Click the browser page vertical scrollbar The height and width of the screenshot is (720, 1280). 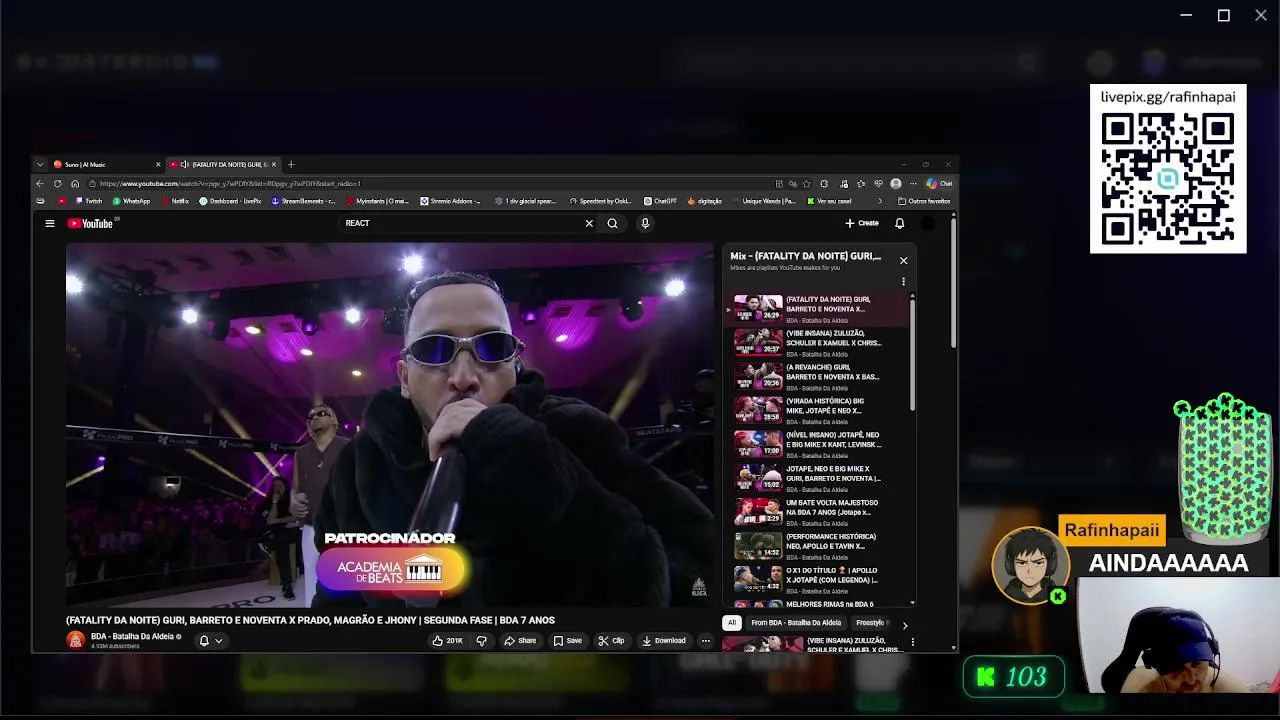(953, 282)
